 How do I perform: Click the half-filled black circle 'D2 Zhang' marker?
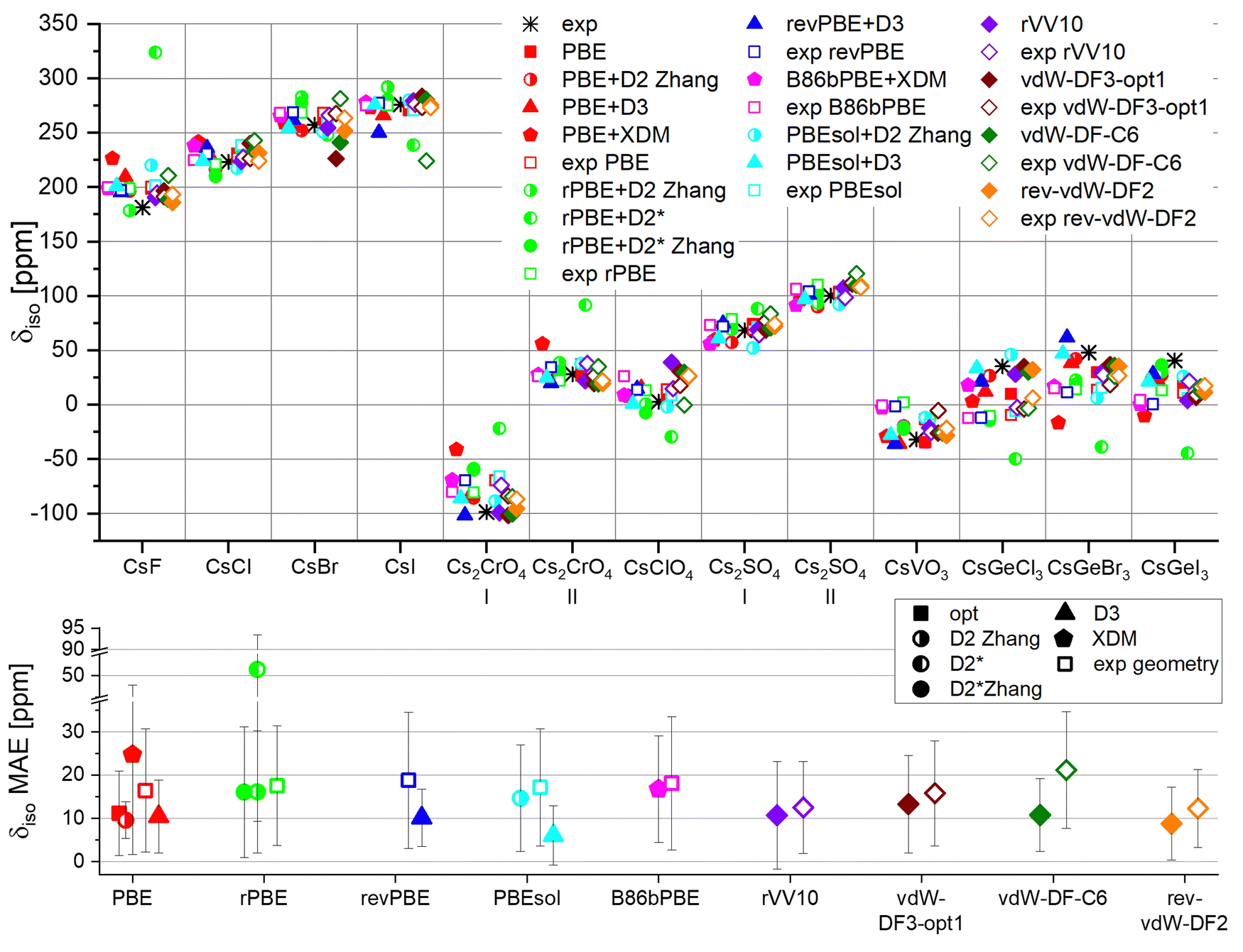pyautogui.click(x=921, y=638)
